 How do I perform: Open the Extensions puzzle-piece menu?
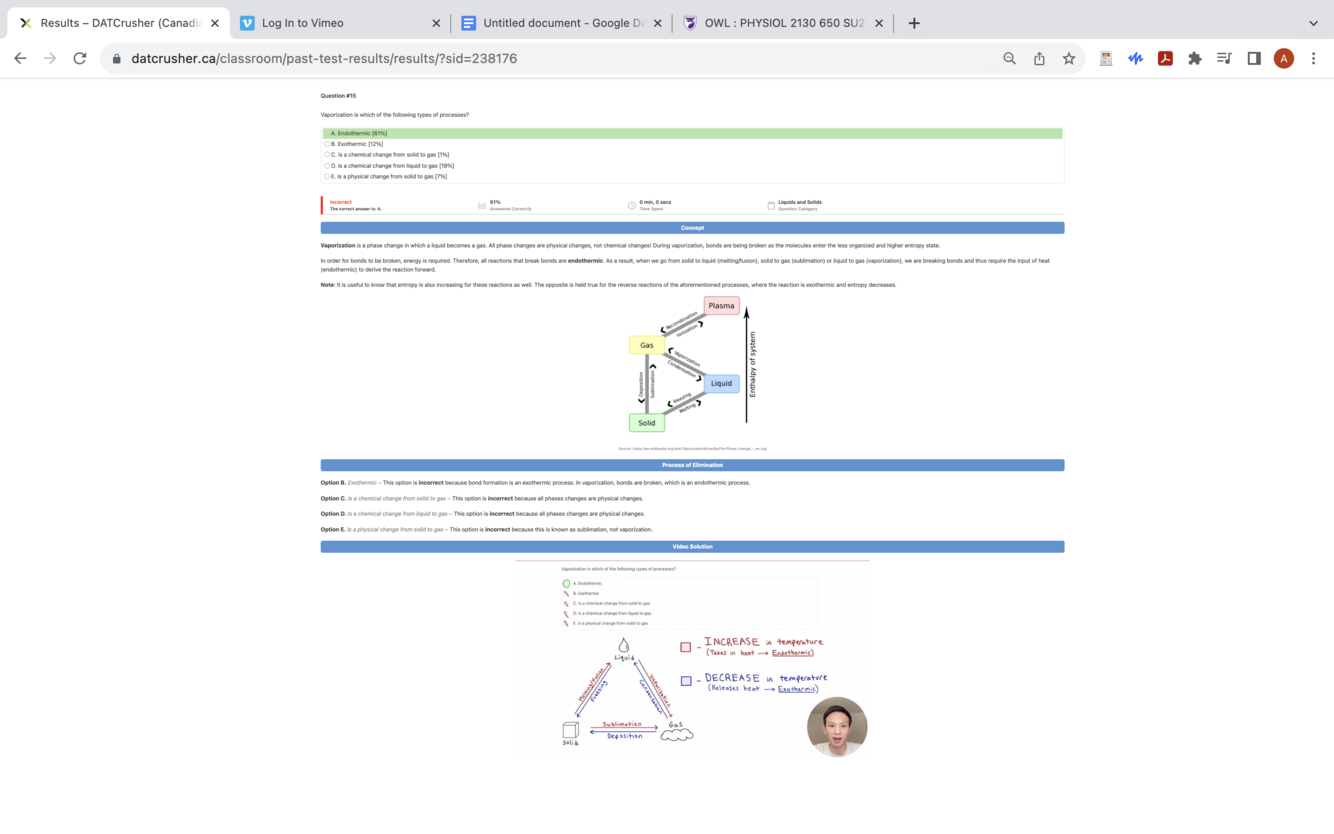(1194, 58)
